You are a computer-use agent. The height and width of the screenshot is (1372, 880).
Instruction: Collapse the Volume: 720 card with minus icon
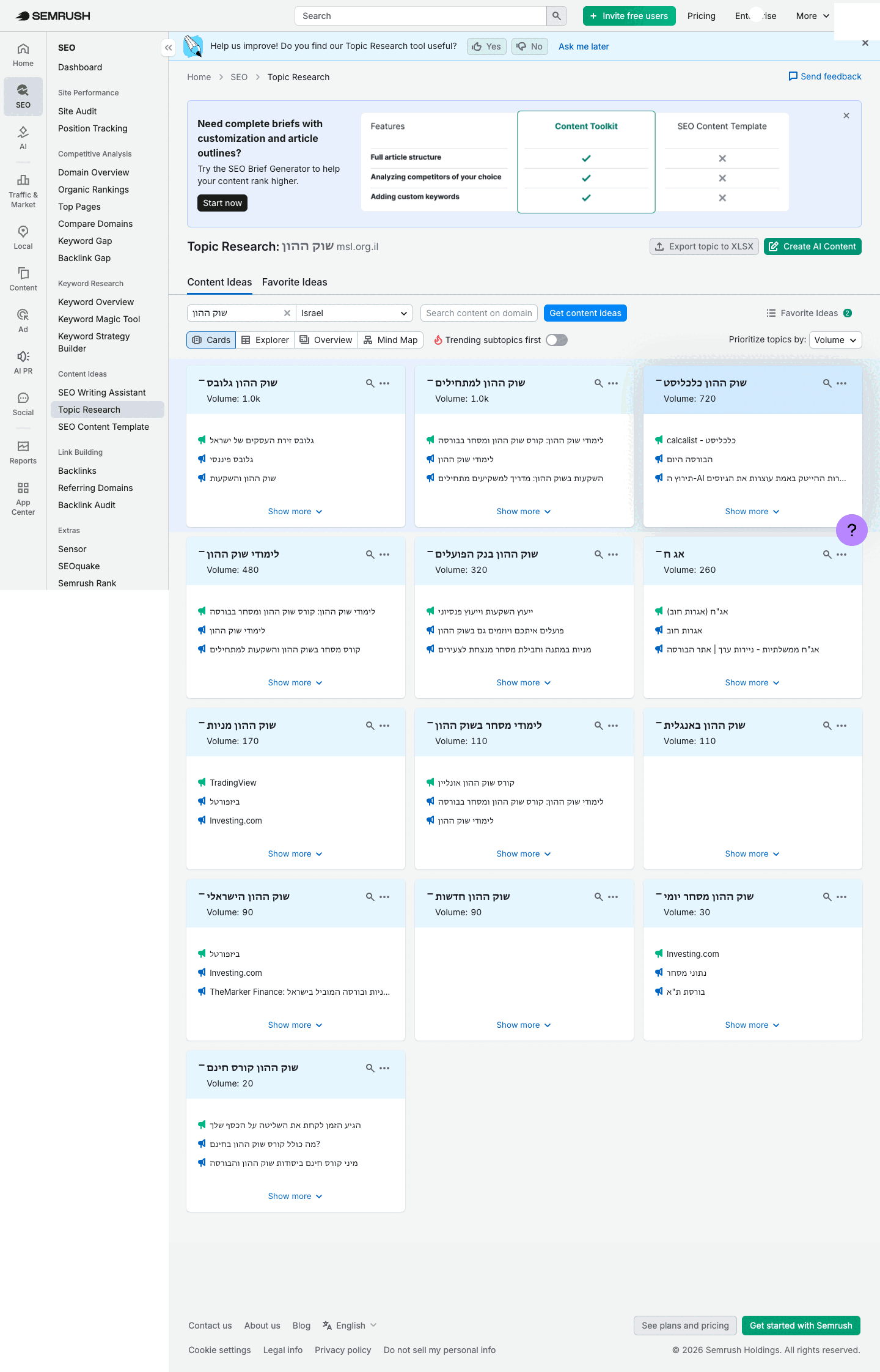coord(658,382)
